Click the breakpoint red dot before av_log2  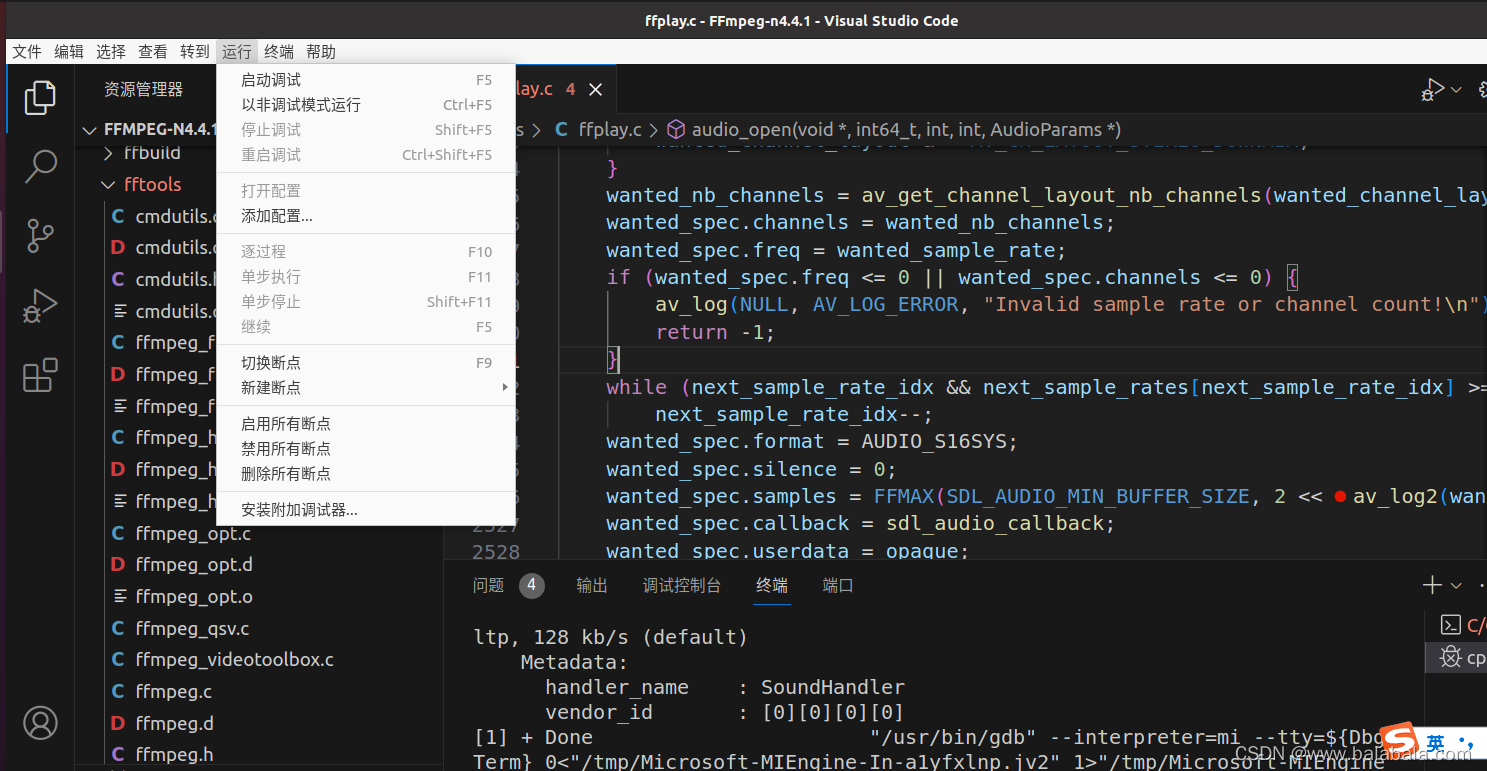click(1340, 496)
